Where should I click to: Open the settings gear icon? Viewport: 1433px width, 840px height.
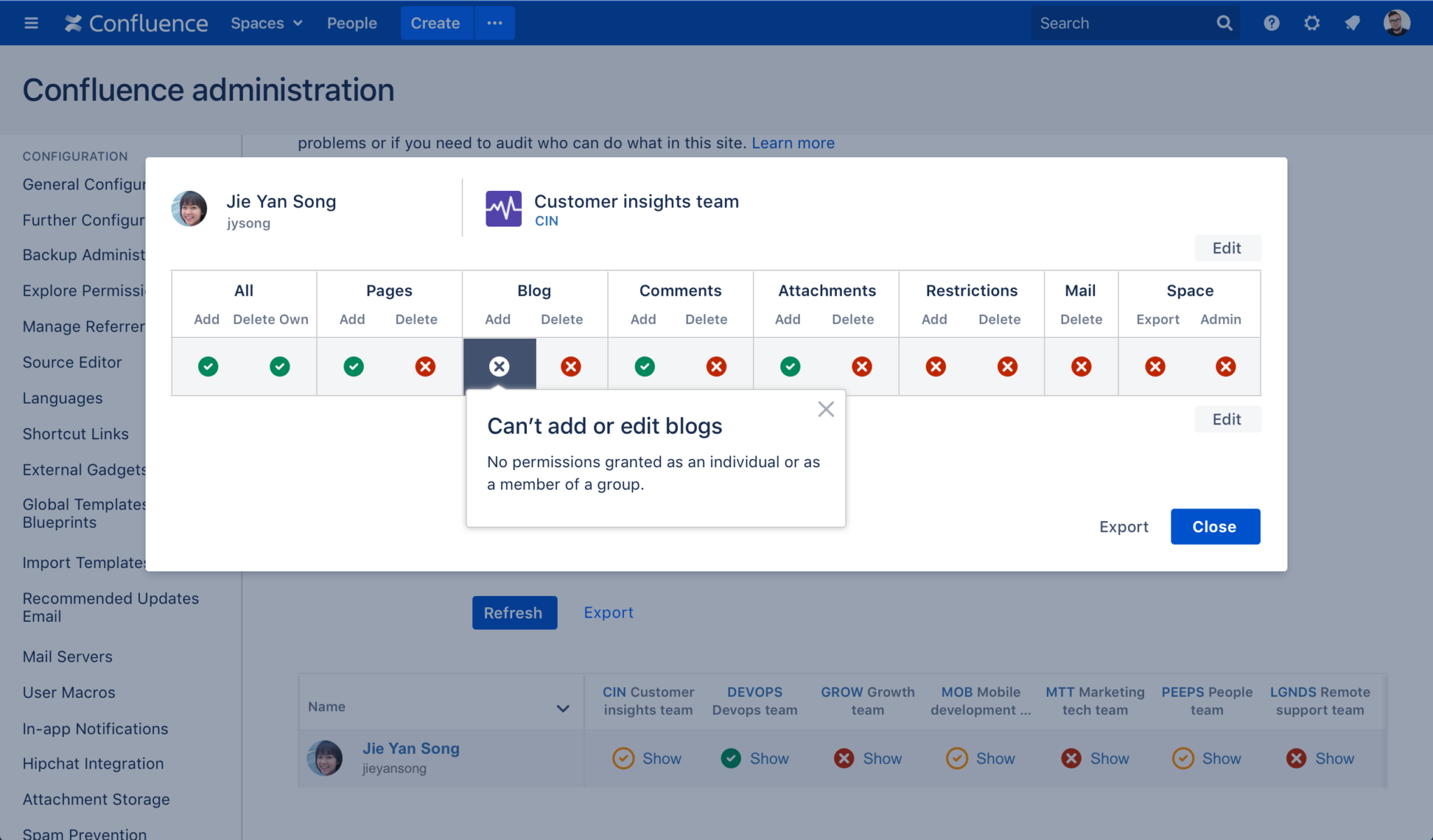1312,23
